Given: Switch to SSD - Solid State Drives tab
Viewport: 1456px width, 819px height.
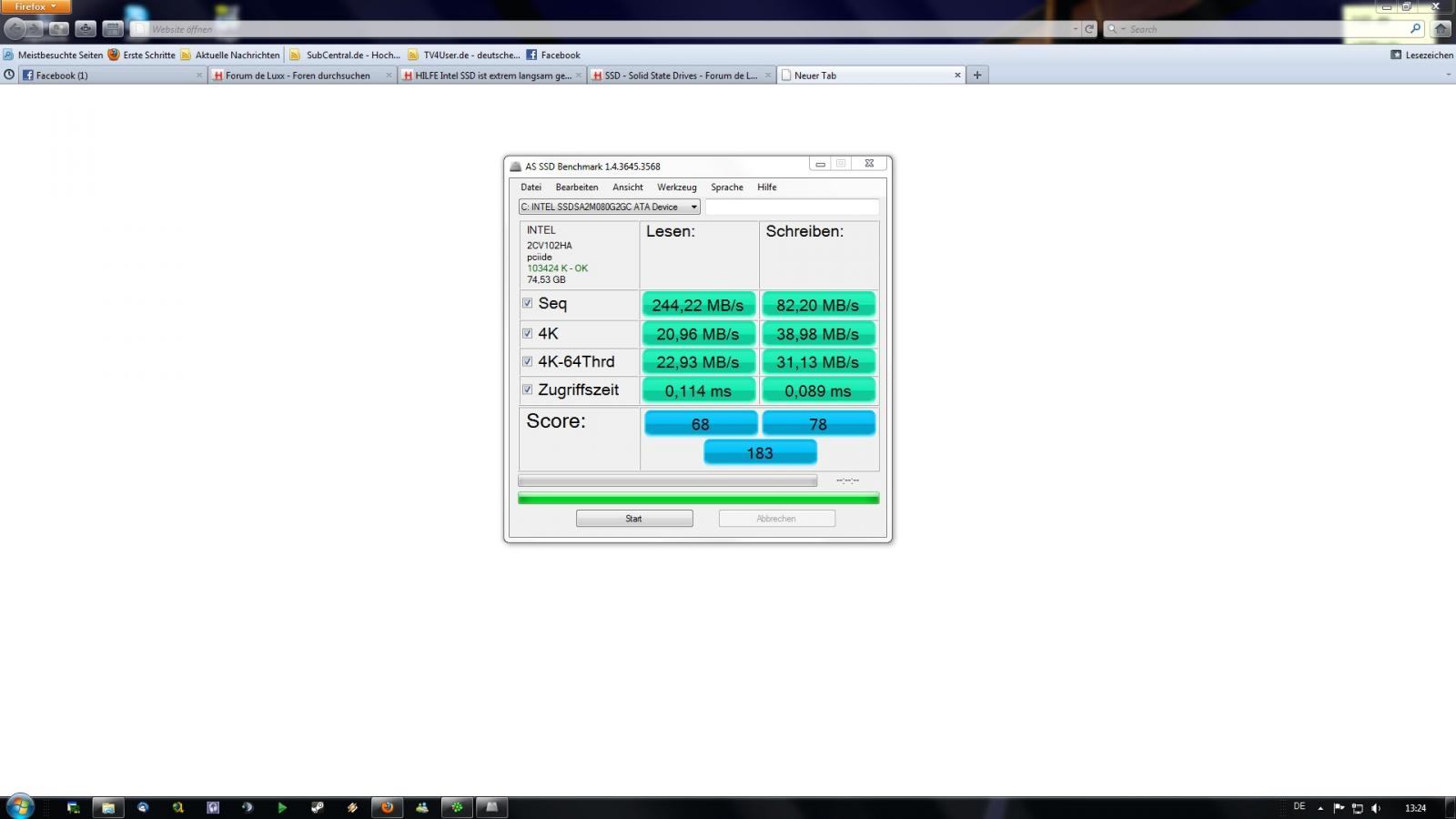Looking at the screenshot, I should pos(682,76).
